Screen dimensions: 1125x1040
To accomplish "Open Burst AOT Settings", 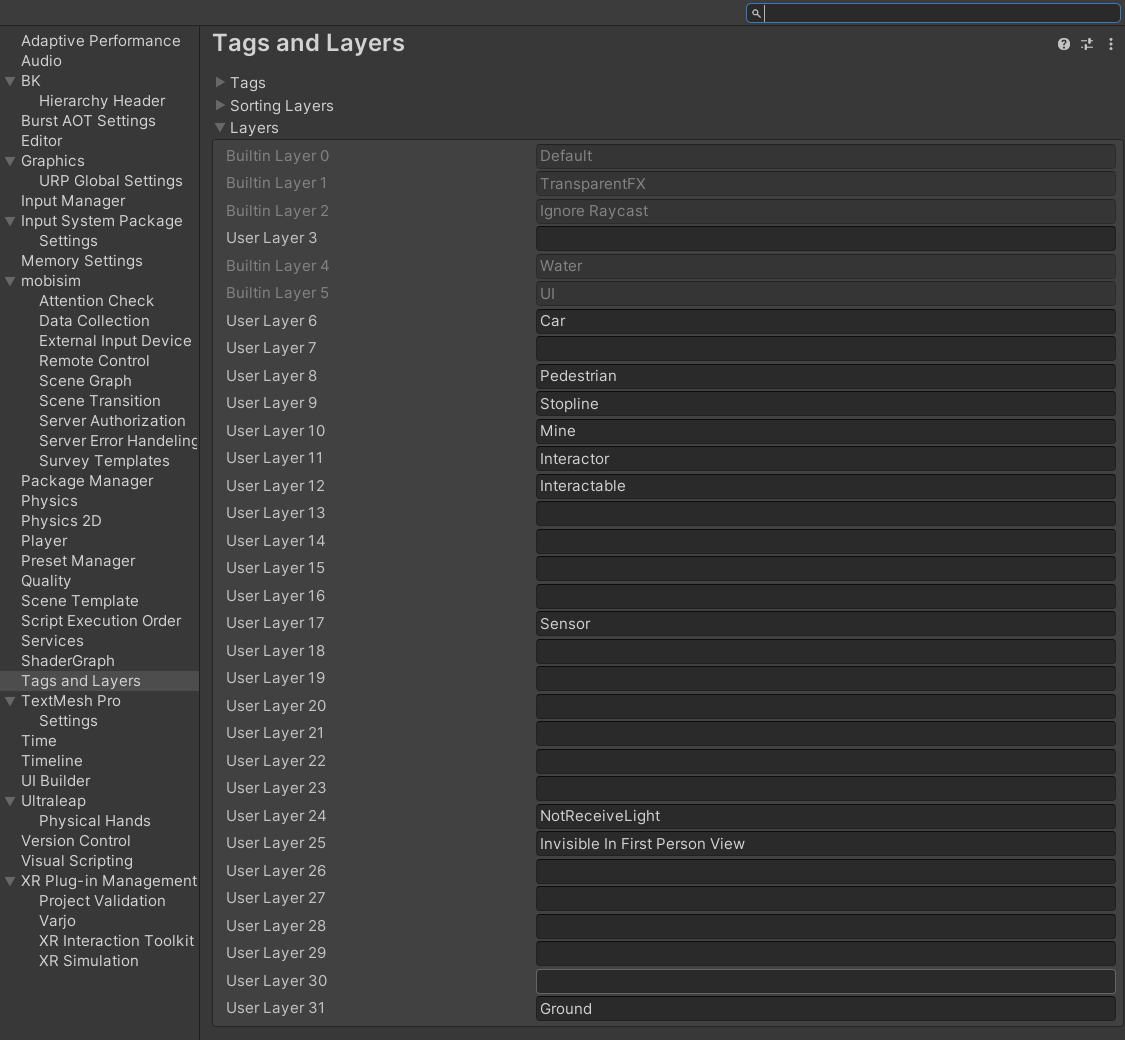I will [88, 121].
